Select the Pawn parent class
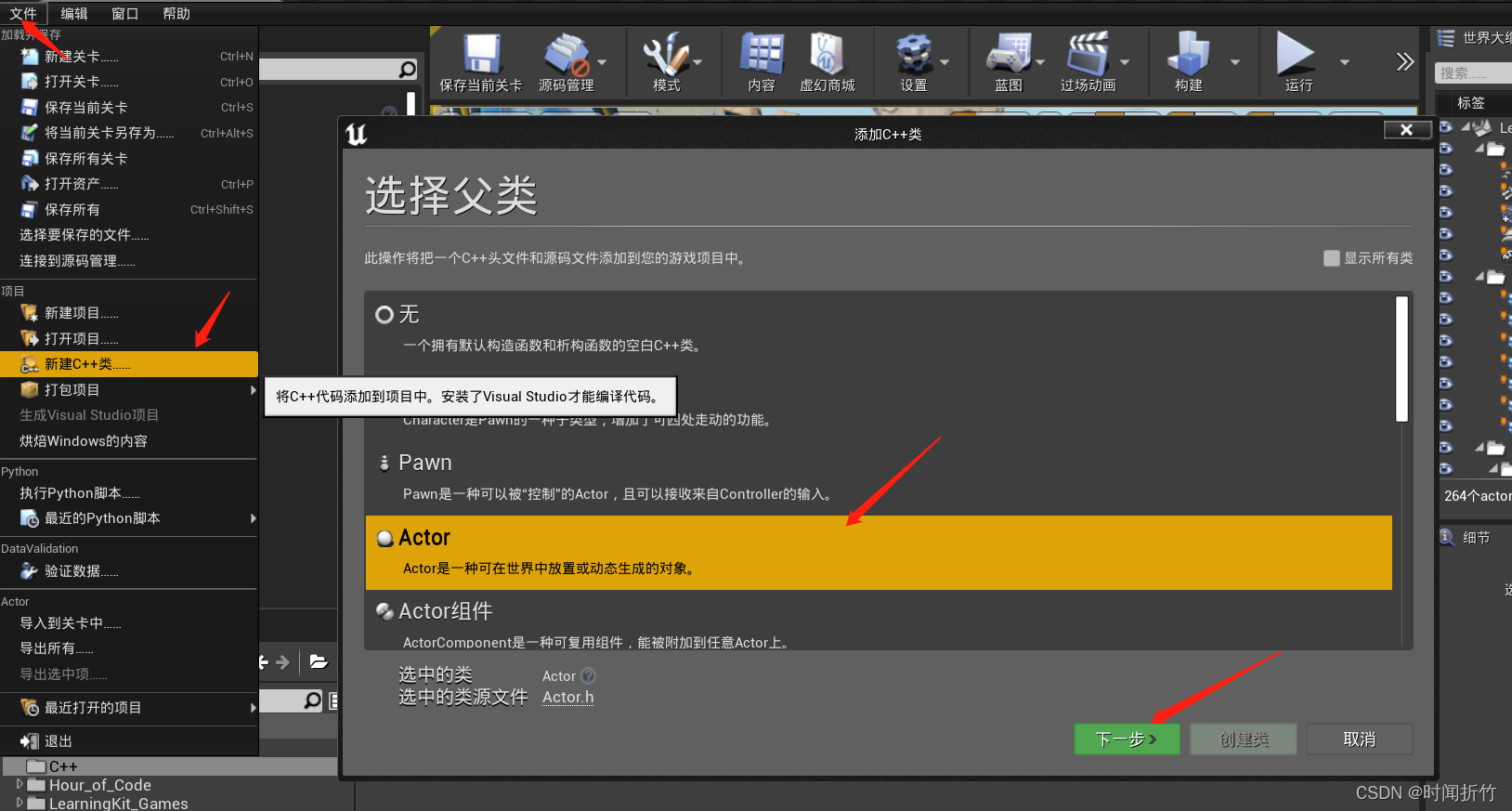 coord(878,478)
